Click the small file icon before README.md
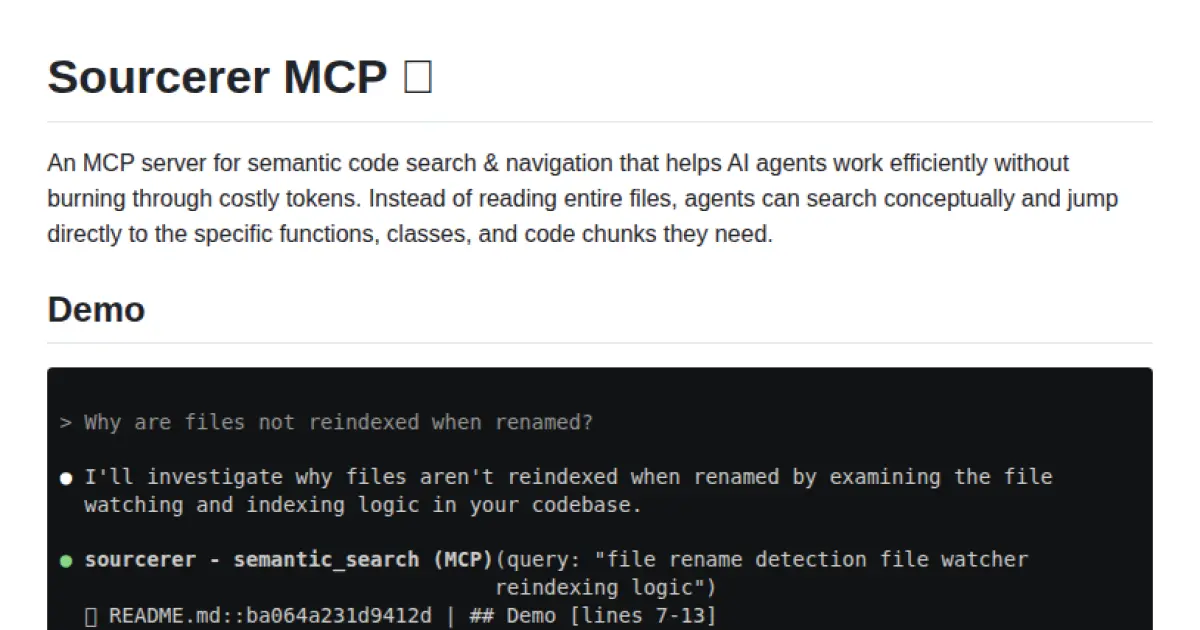Screen dimensions: 1200x630 pos(90,616)
